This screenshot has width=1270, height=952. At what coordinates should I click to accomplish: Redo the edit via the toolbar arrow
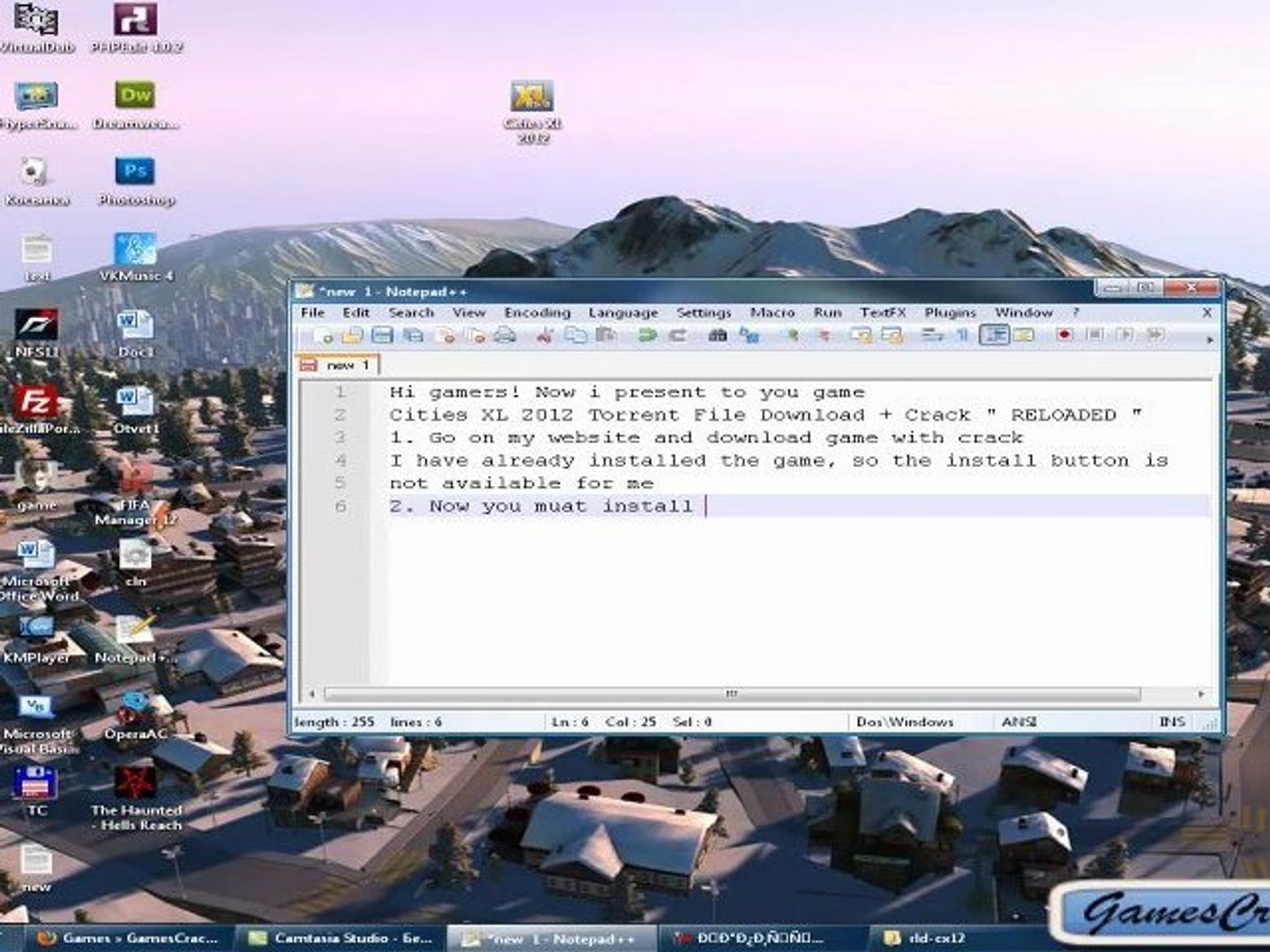[x=677, y=335]
